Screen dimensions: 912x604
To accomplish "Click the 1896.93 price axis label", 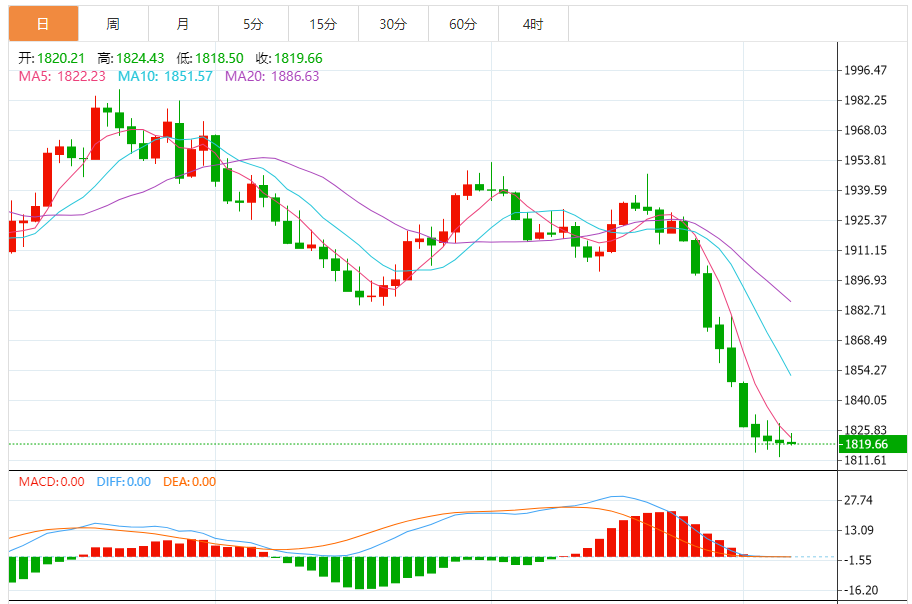I will click(865, 280).
